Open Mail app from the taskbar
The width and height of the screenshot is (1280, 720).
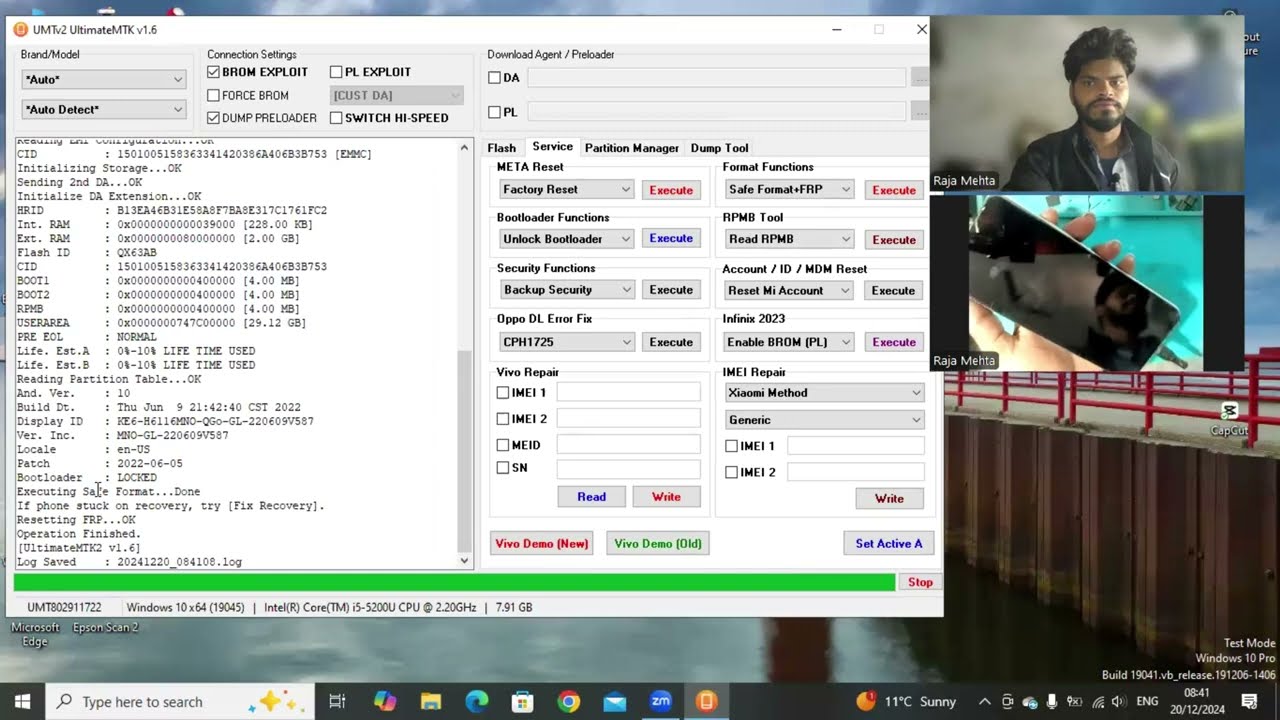pos(614,701)
